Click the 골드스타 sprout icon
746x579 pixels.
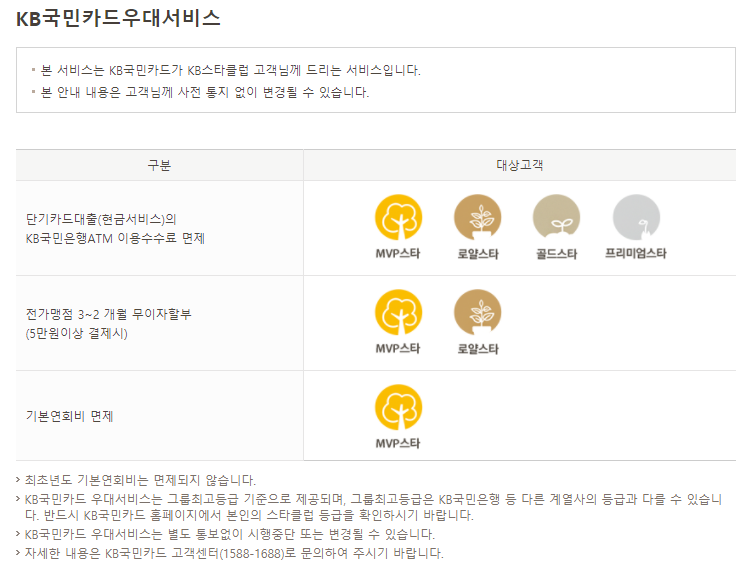pyautogui.click(x=557, y=217)
